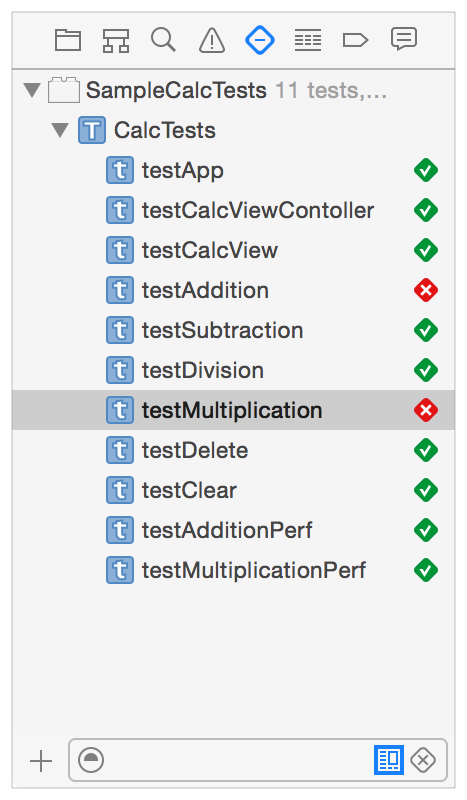Click the red failed status on testMultiplication
Viewport: 467px width, 800px height.
pyautogui.click(x=426, y=410)
